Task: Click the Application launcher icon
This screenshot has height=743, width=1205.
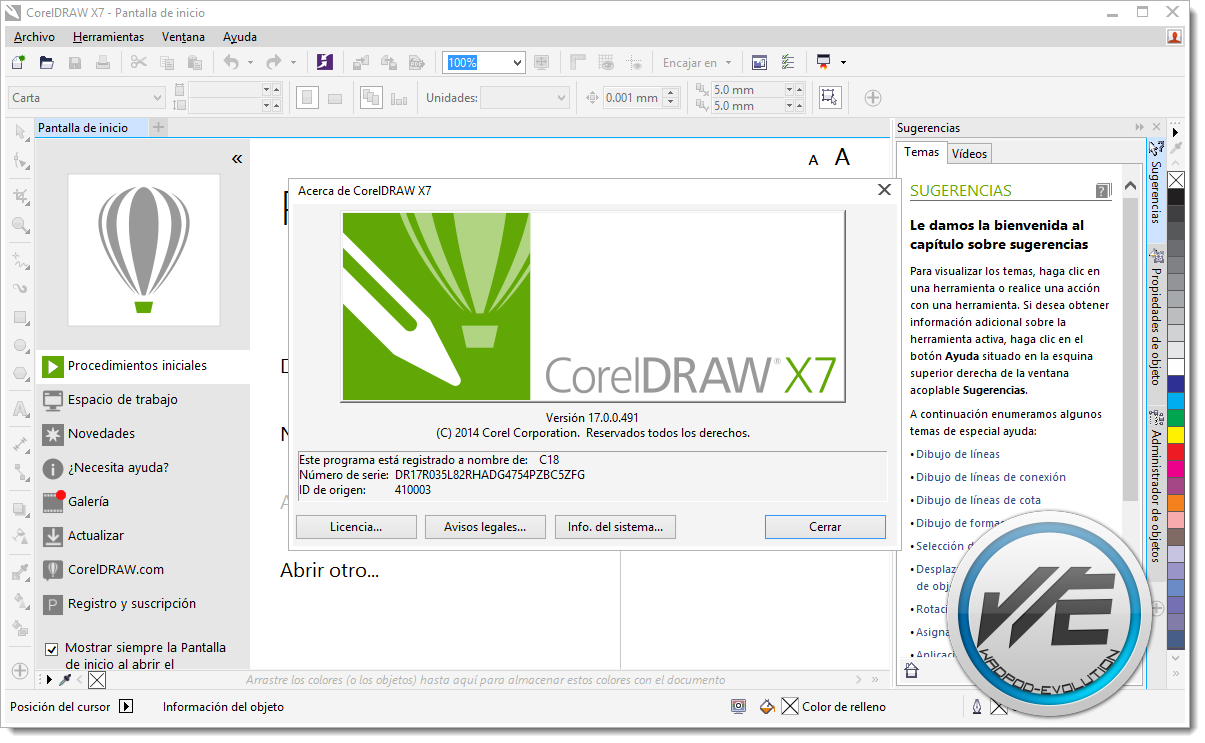Action: pyautogui.click(x=824, y=62)
